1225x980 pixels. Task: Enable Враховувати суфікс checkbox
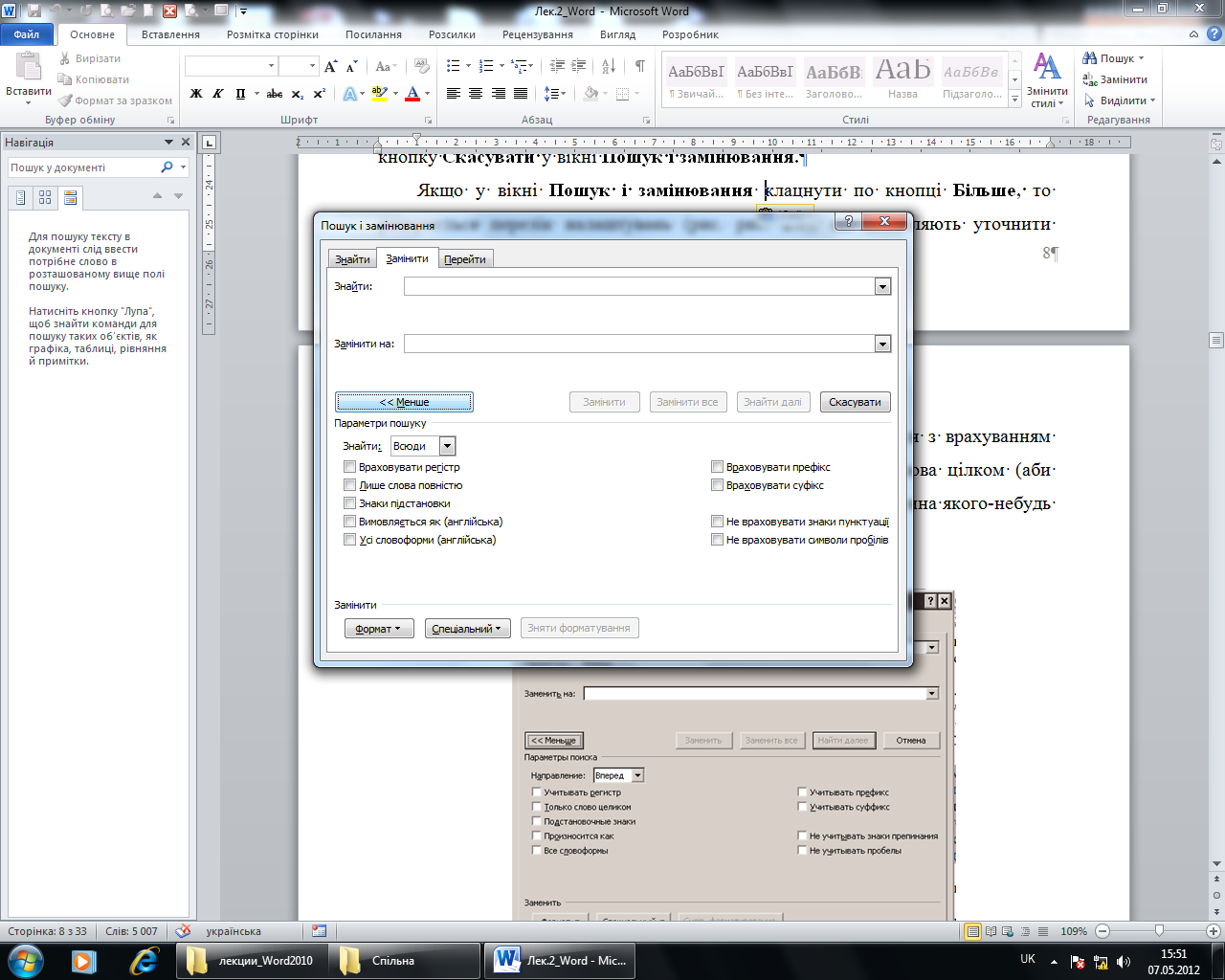[717, 485]
